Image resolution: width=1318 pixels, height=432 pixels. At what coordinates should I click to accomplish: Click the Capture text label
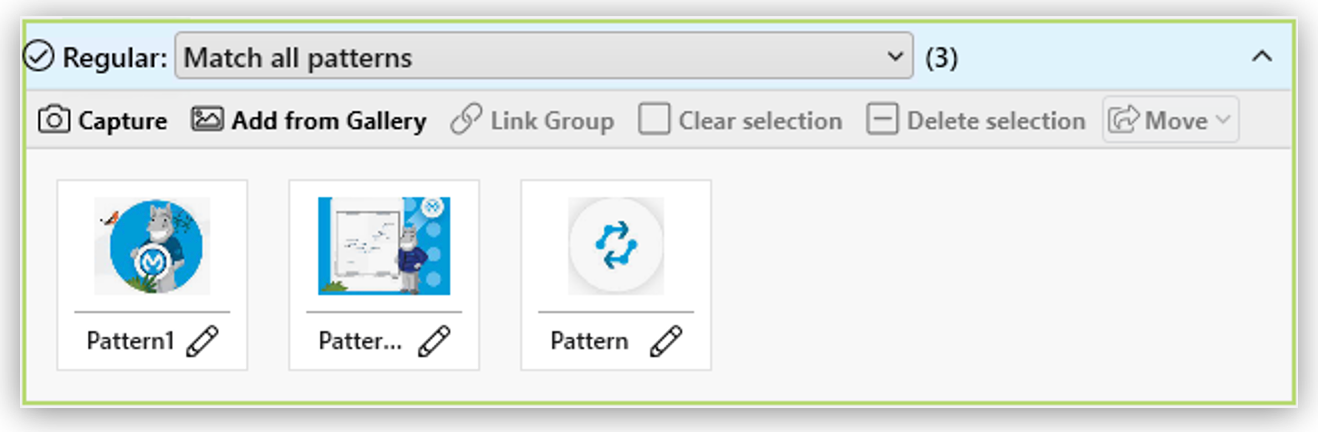click(122, 121)
